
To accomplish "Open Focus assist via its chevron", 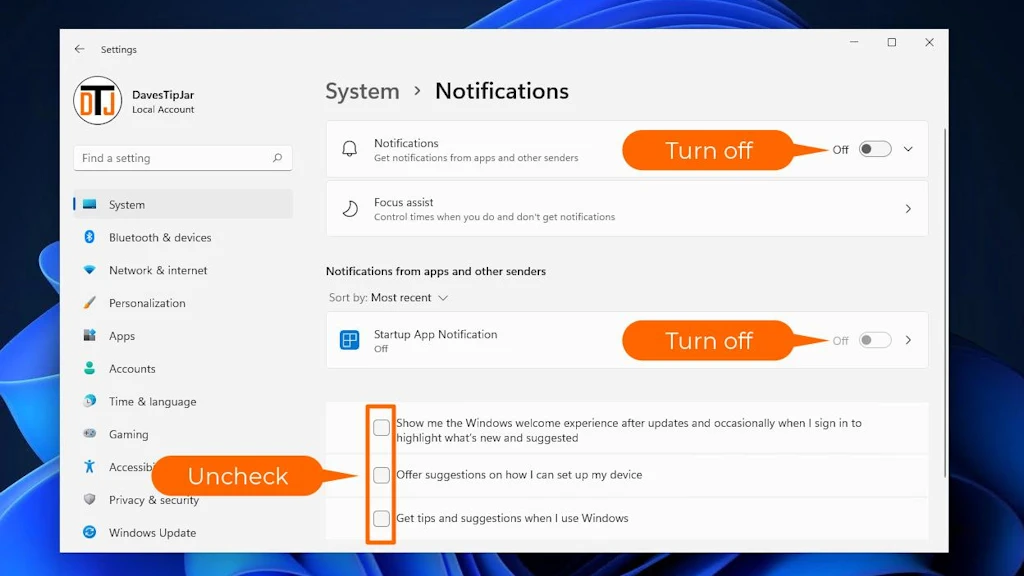I will (908, 209).
